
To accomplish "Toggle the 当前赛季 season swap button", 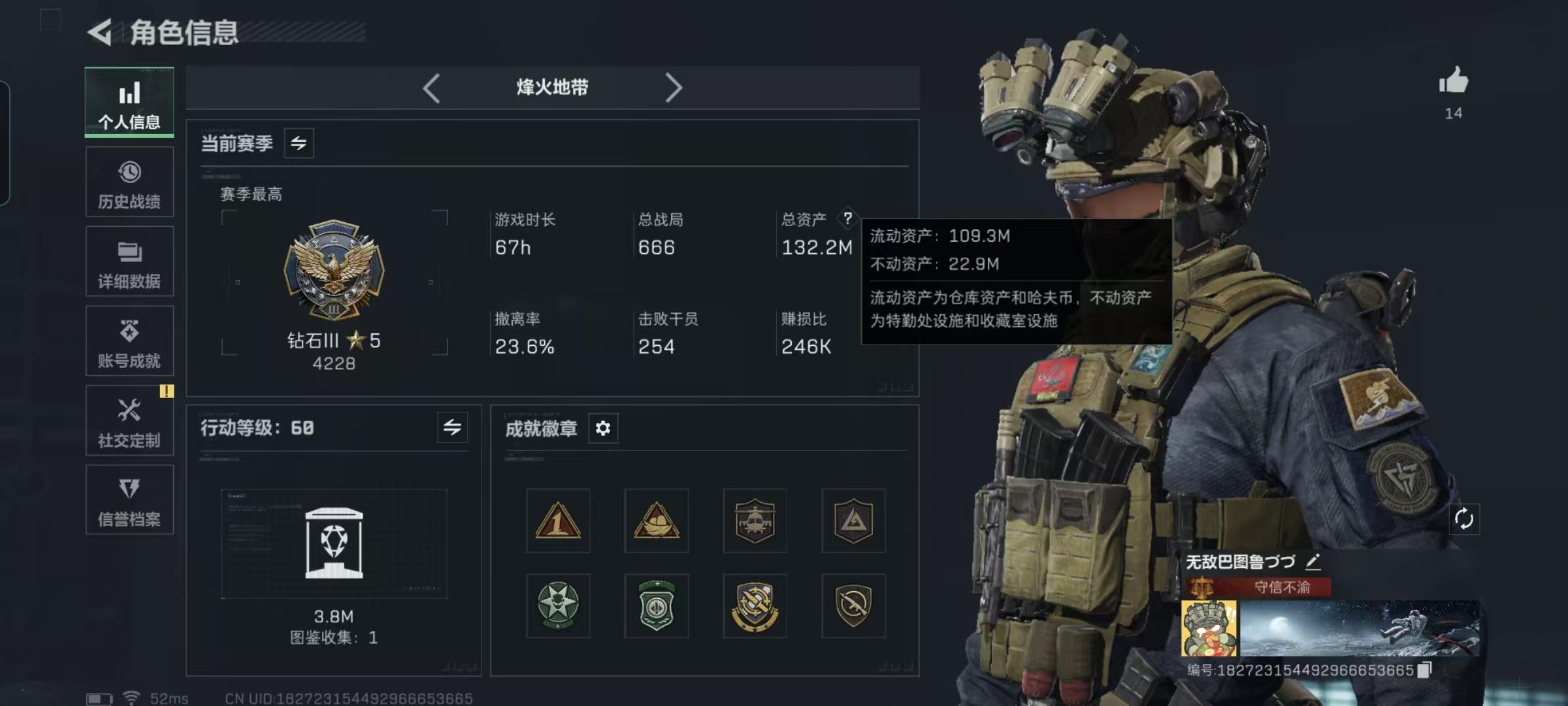I will tap(299, 143).
